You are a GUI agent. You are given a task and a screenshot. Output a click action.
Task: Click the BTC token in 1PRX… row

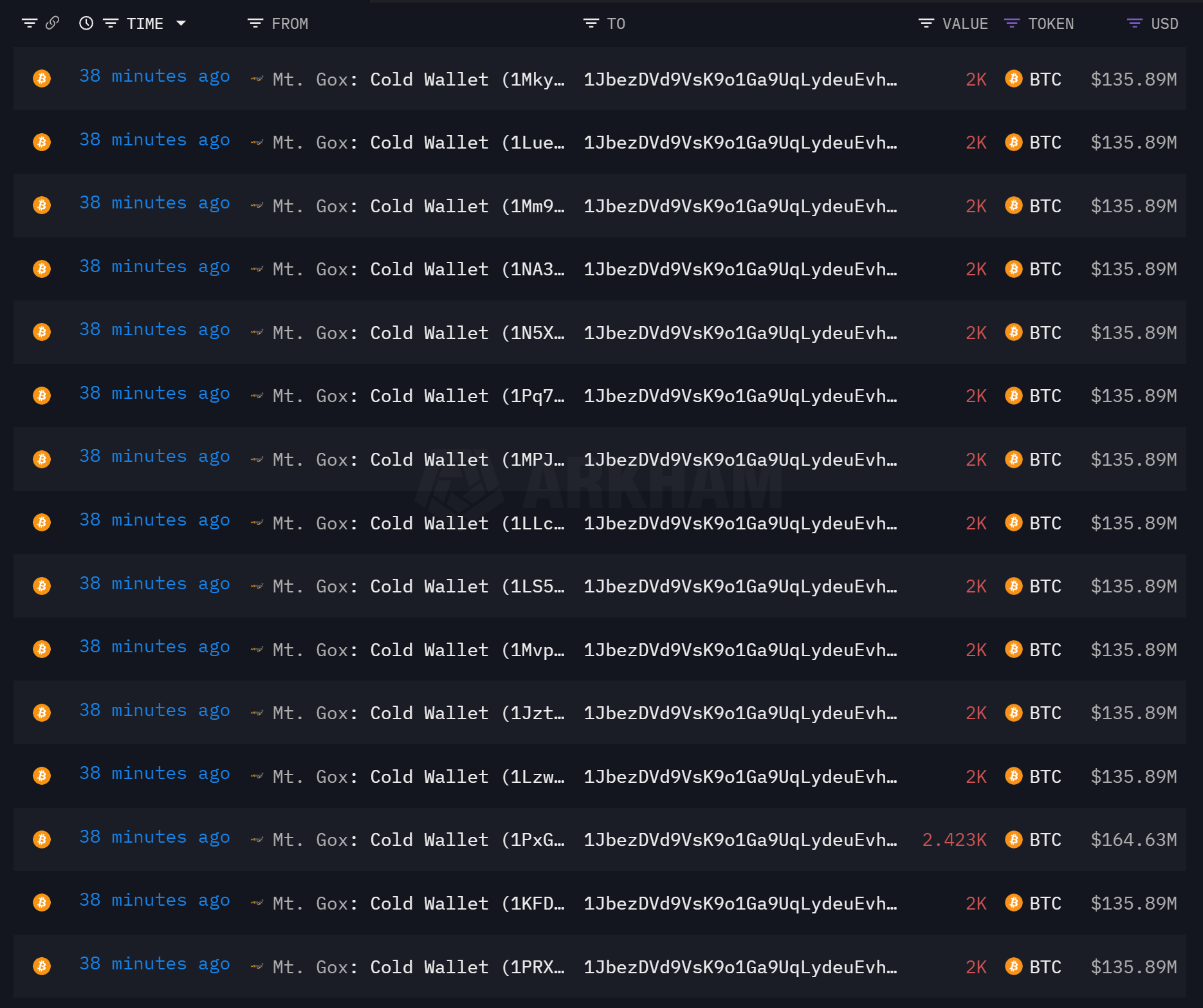pos(1045,967)
